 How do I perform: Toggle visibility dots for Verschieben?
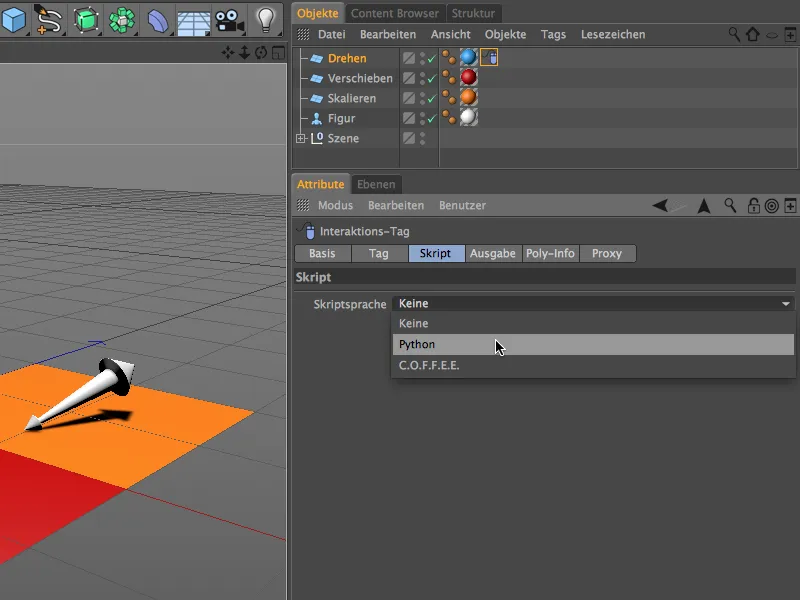422,78
